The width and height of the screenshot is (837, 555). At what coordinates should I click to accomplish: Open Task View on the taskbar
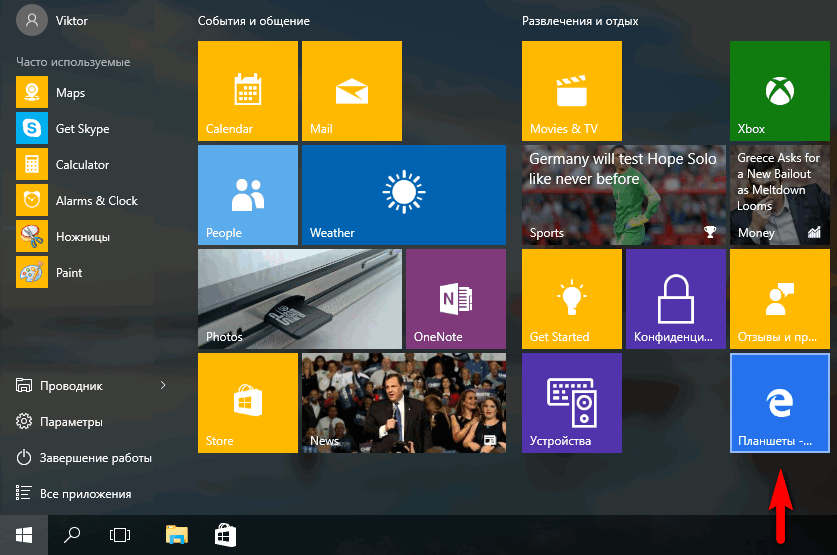coord(120,535)
